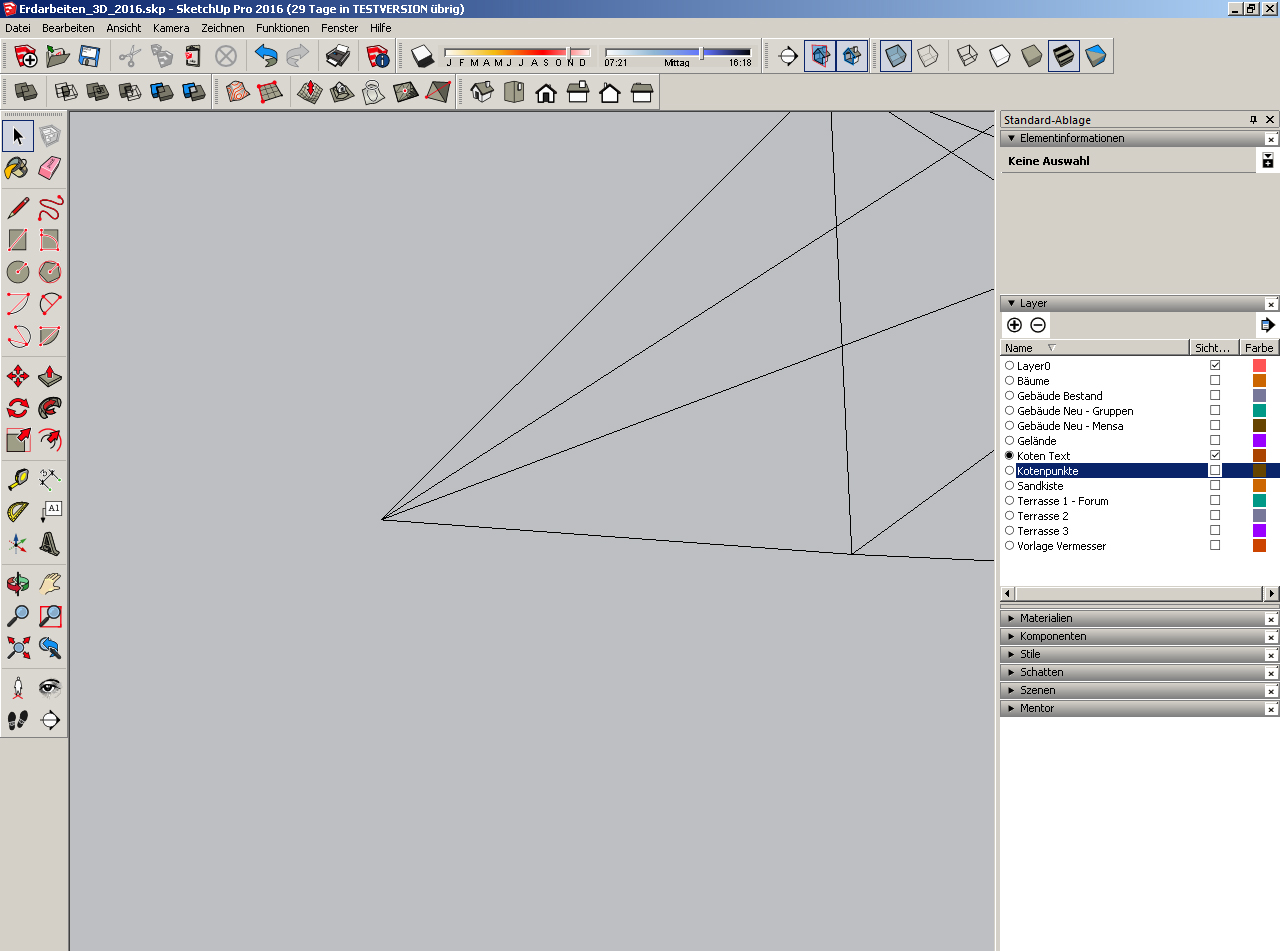Click the Paint Bucket tool
The image size is (1280, 951).
(x=18, y=167)
